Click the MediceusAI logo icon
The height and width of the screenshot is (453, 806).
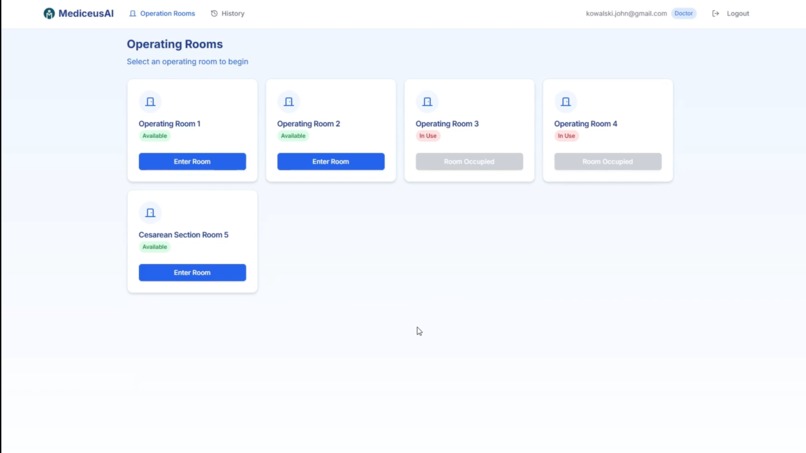point(49,13)
